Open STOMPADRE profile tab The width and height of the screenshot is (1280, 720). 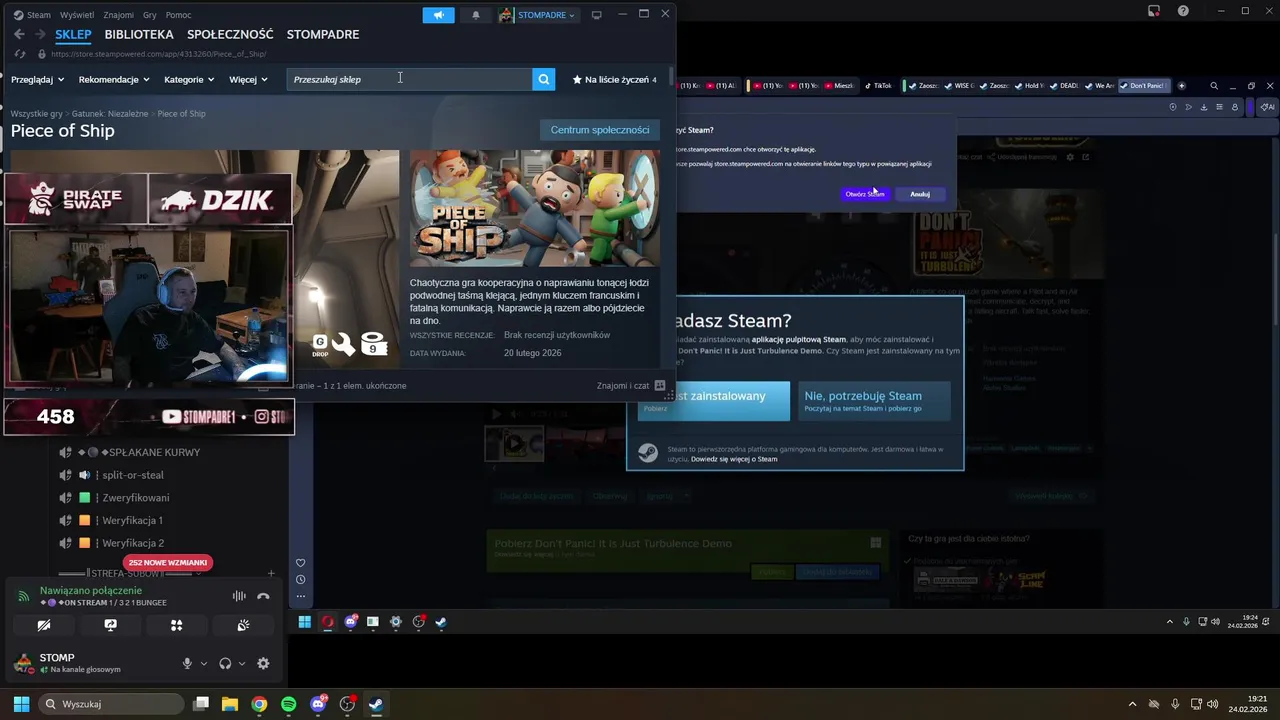pyautogui.click(x=323, y=34)
